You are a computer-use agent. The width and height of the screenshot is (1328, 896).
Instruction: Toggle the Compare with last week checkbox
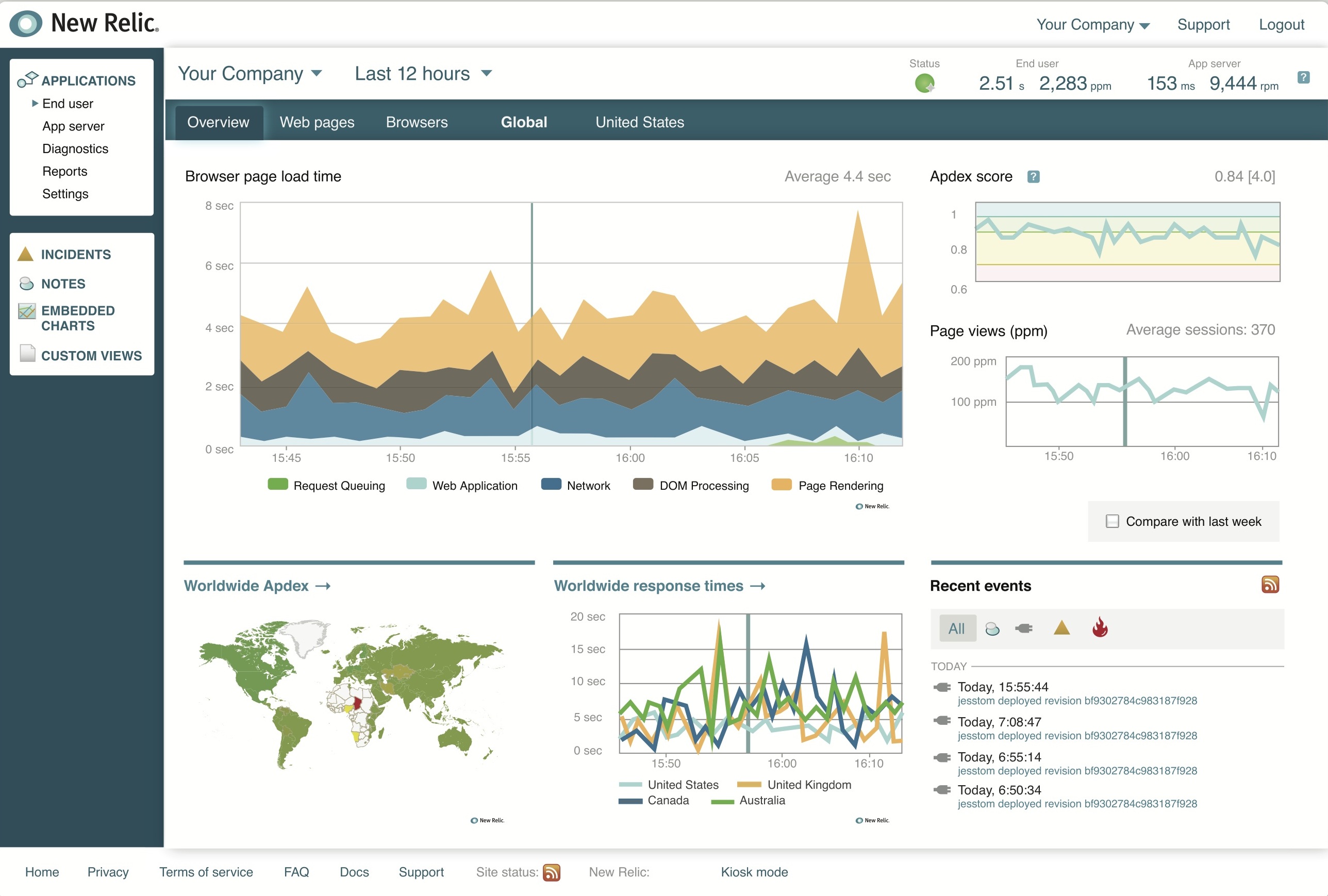point(1110,521)
